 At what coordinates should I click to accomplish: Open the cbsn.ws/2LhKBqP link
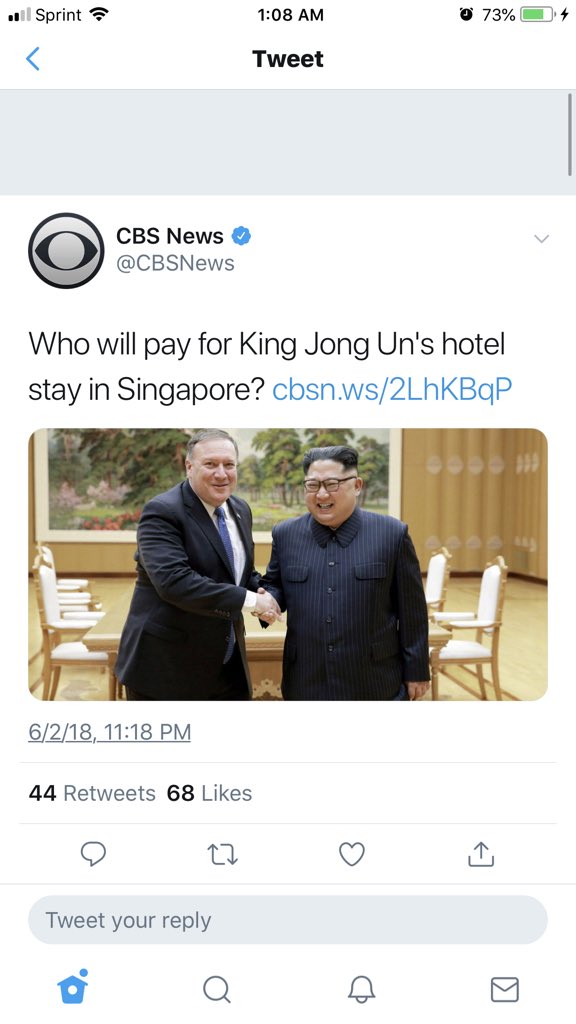click(x=392, y=389)
